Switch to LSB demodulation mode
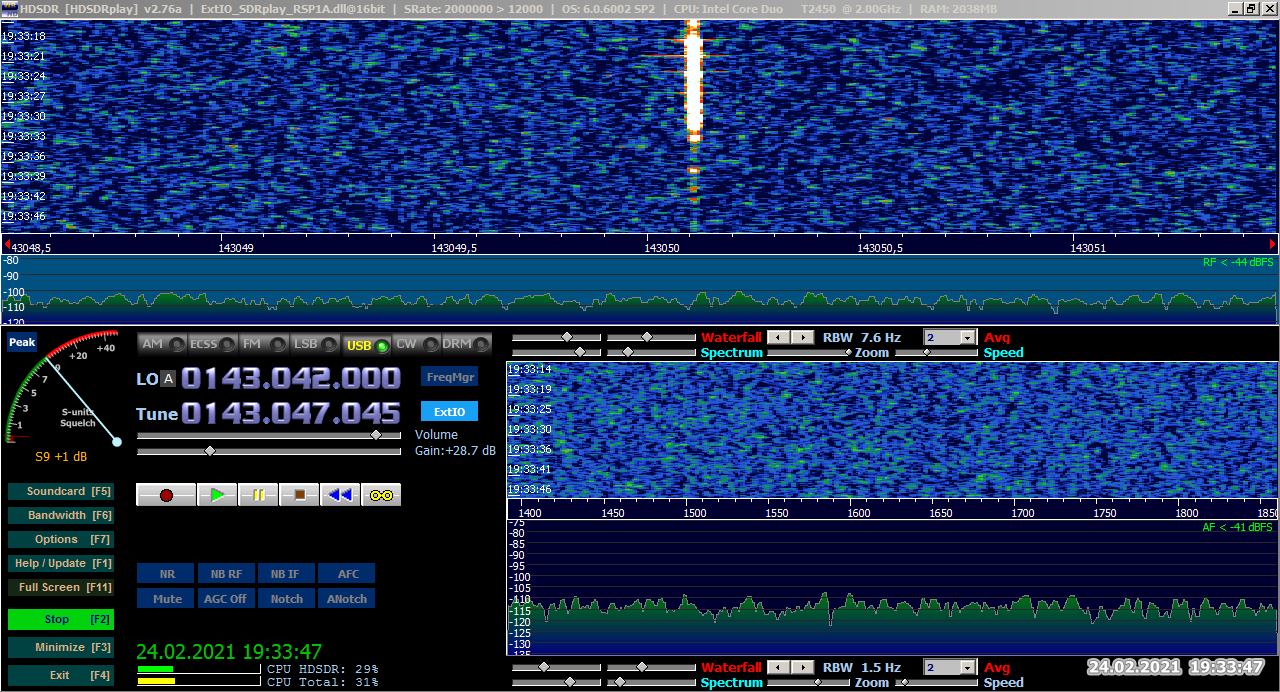The image size is (1280, 692). 315,344
